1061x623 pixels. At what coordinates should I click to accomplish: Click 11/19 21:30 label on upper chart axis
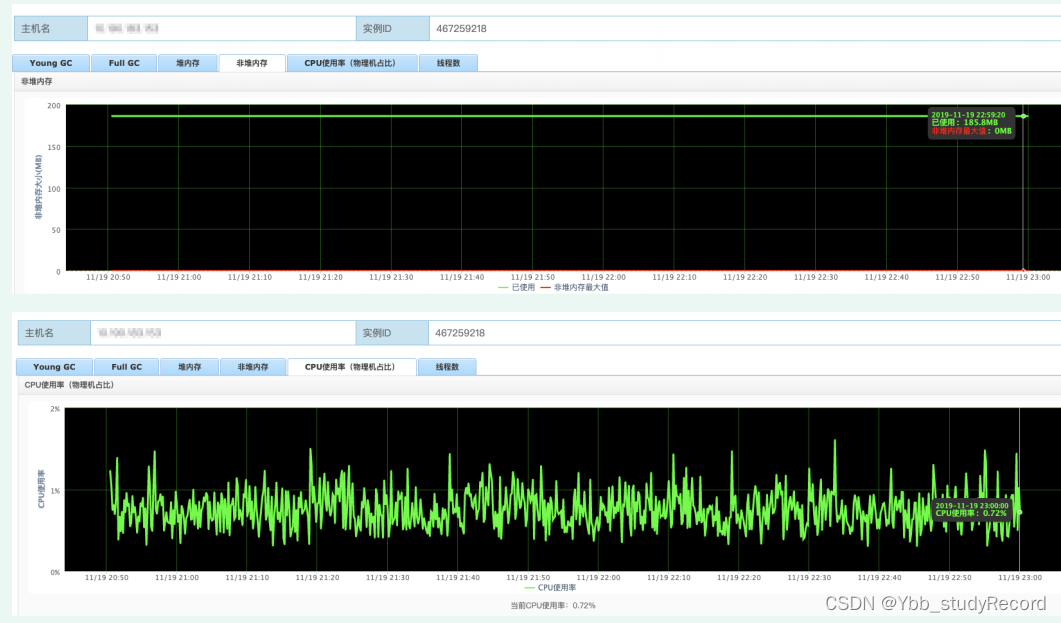pyautogui.click(x=391, y=277)
